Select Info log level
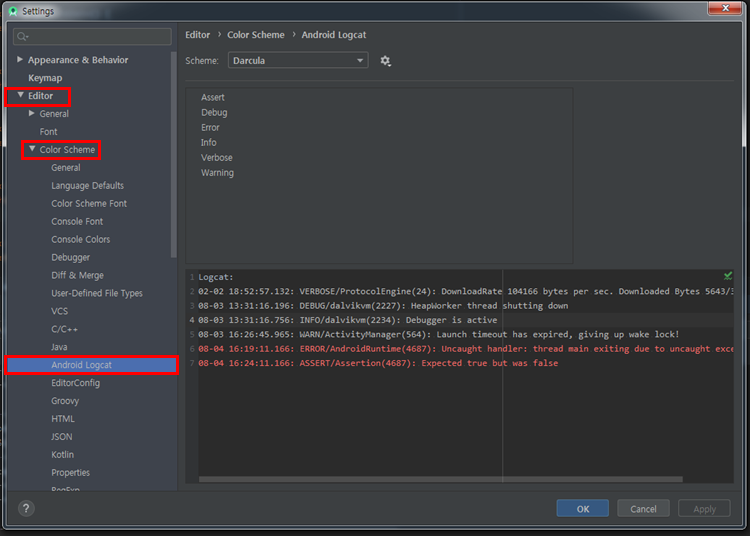The width and height of the screenshot is (750, 536). (209, 142)
